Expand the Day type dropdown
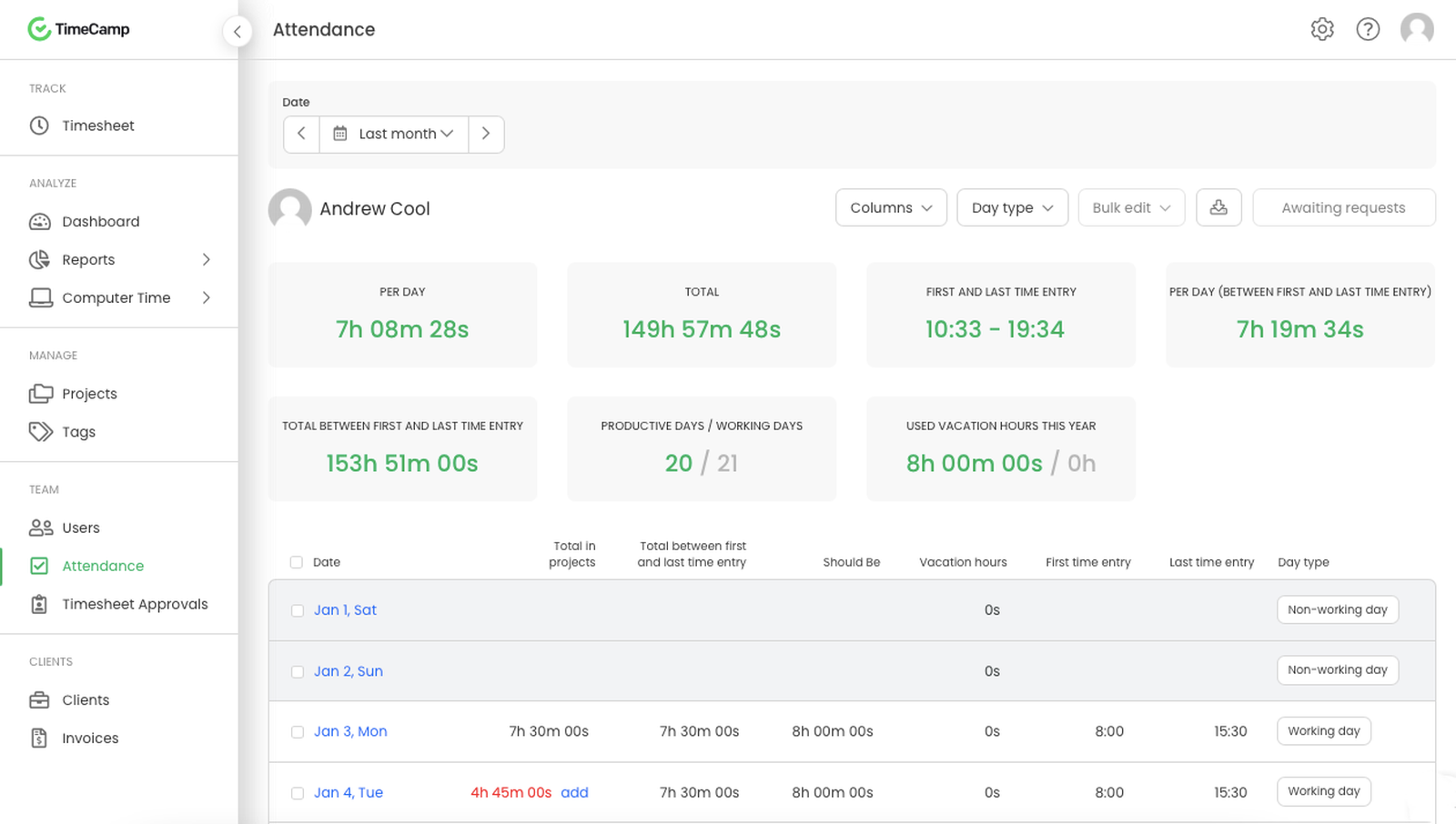The height and width of the screenshot is (824, 1456). [1011, 207]
